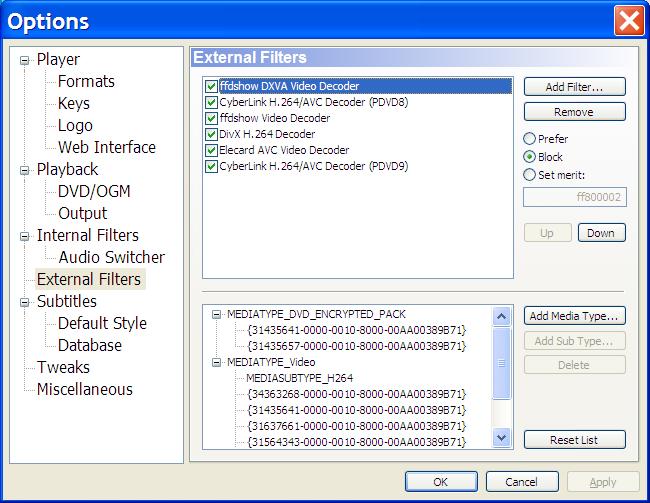Click the Add Filter... button
Image resolution: width=650 pixels, height=503 pixels.
click(575, 87)
